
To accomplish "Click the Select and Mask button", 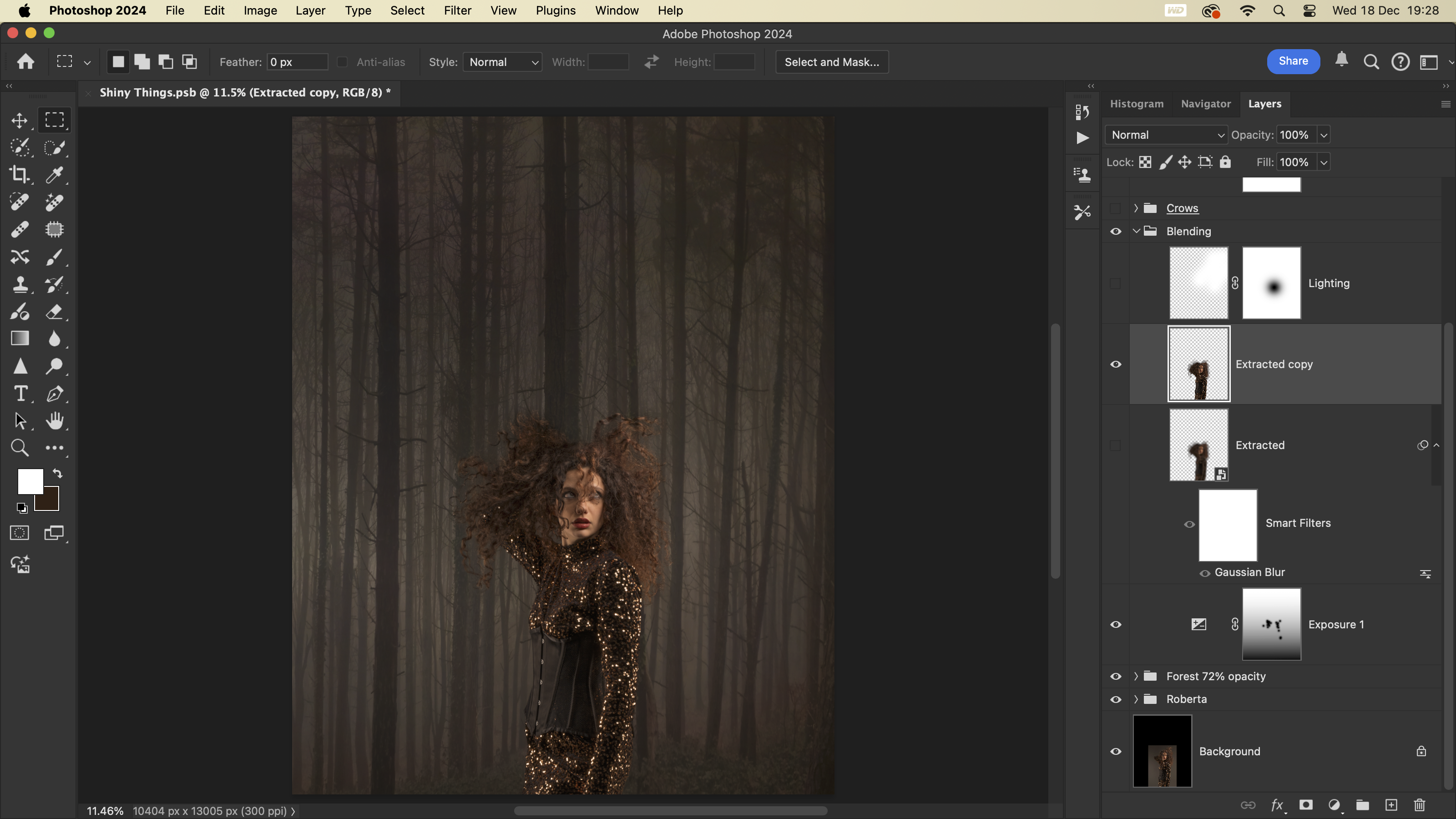I will [x=831, y=62].
